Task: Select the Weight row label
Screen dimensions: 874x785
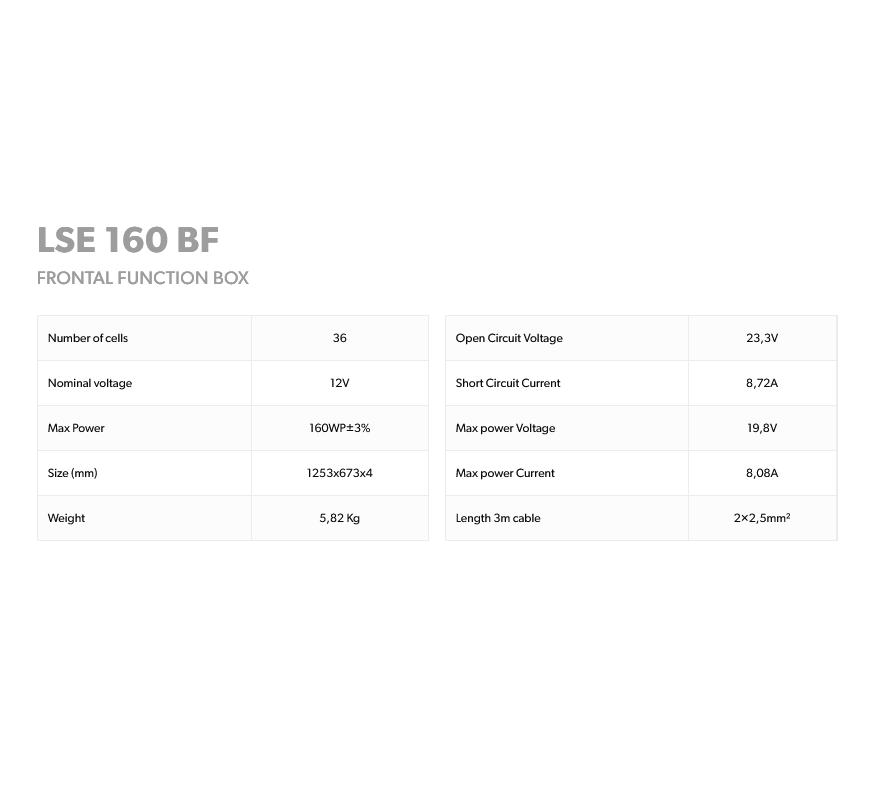Action: [x=67, y=518]
